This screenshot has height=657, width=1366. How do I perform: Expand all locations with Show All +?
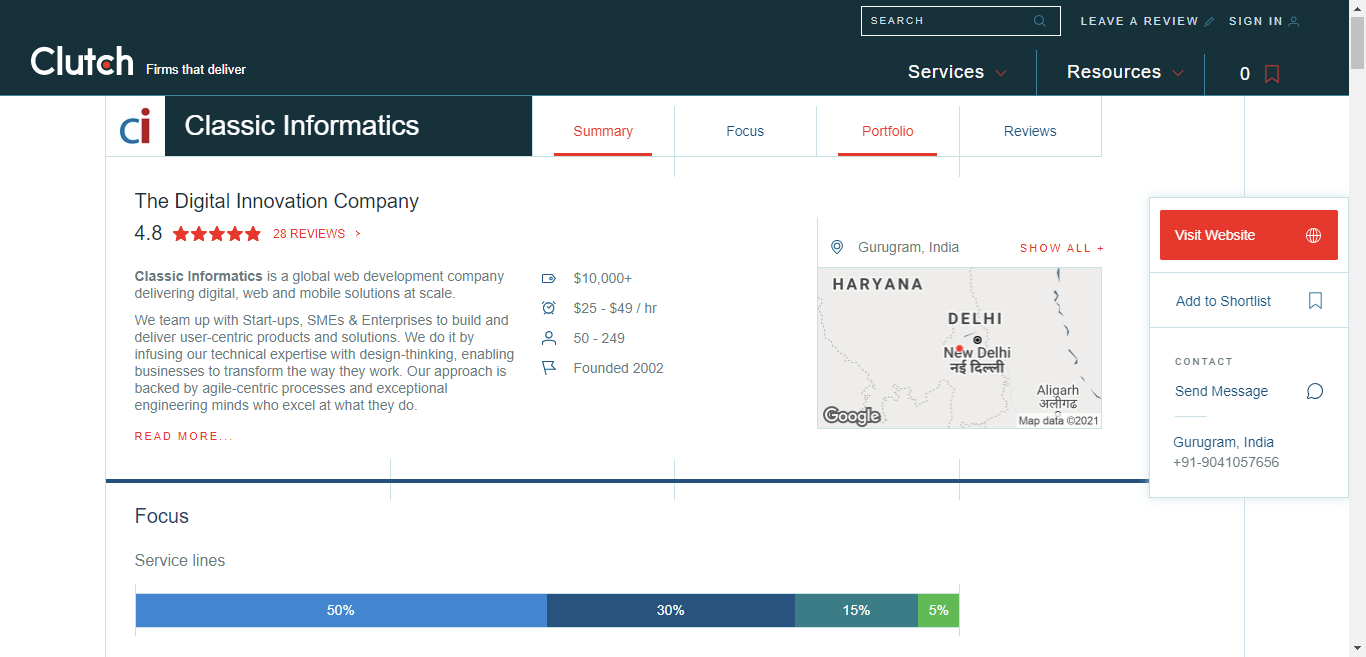pos(1062,248)
